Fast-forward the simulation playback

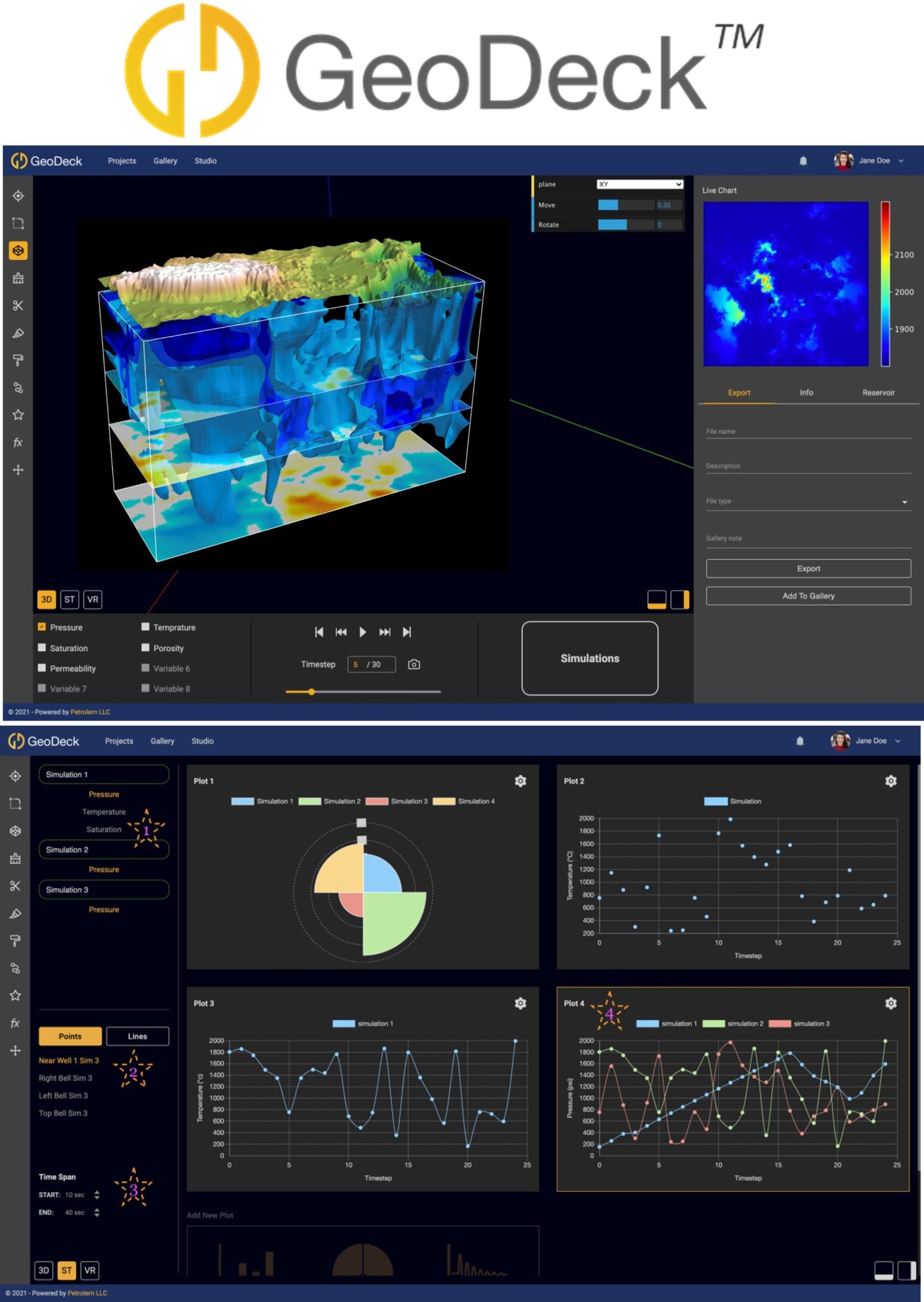click(x=384, y=632)
